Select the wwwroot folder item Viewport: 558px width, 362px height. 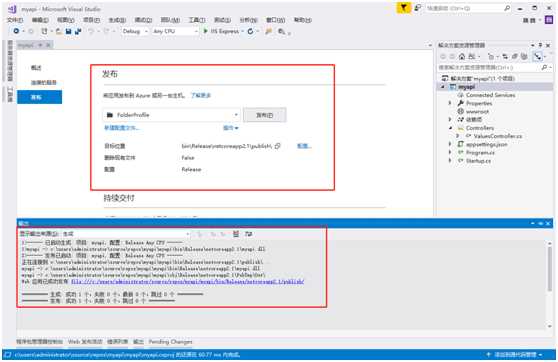click(x=477, y=111)
